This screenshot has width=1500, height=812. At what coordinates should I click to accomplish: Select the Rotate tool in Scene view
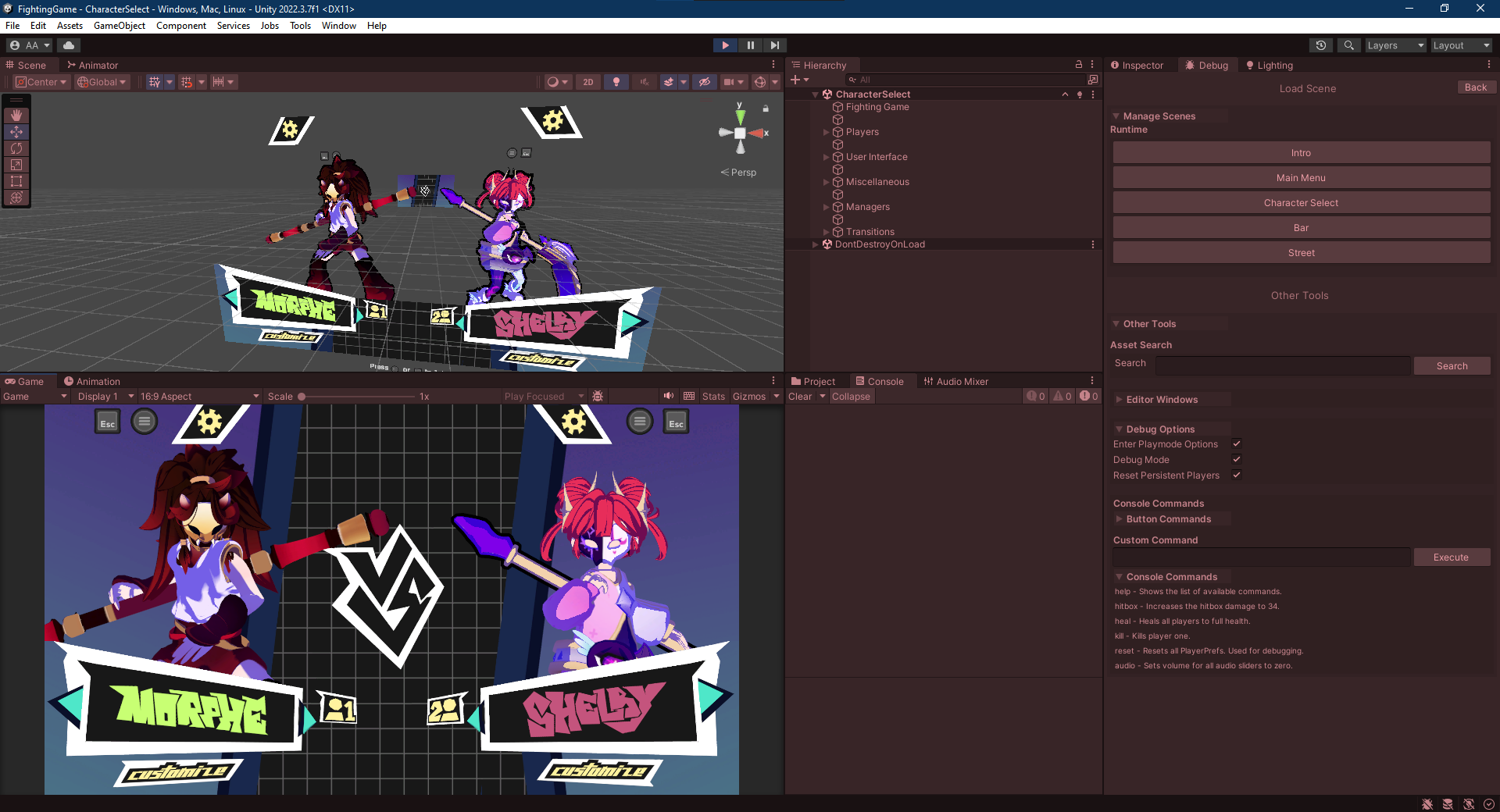16,148
